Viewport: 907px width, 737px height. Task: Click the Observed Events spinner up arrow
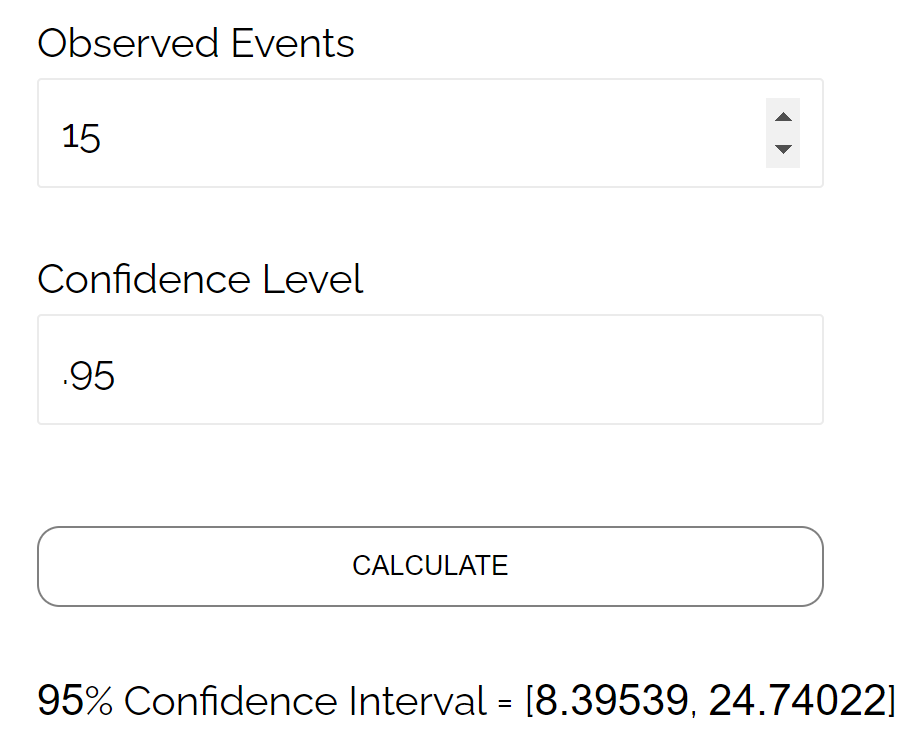pyautogui.click(x=782, y=117)
